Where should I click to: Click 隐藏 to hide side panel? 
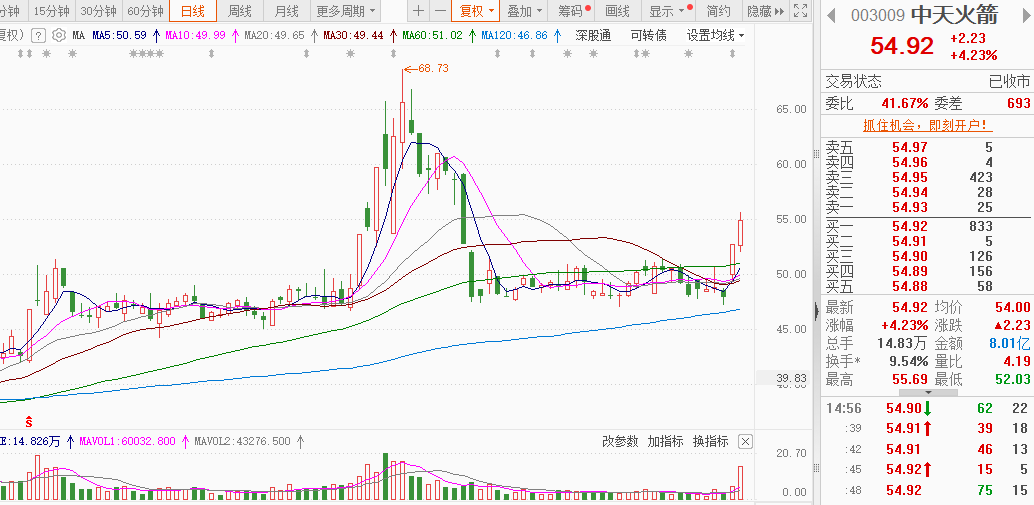[x=765, y=11]
